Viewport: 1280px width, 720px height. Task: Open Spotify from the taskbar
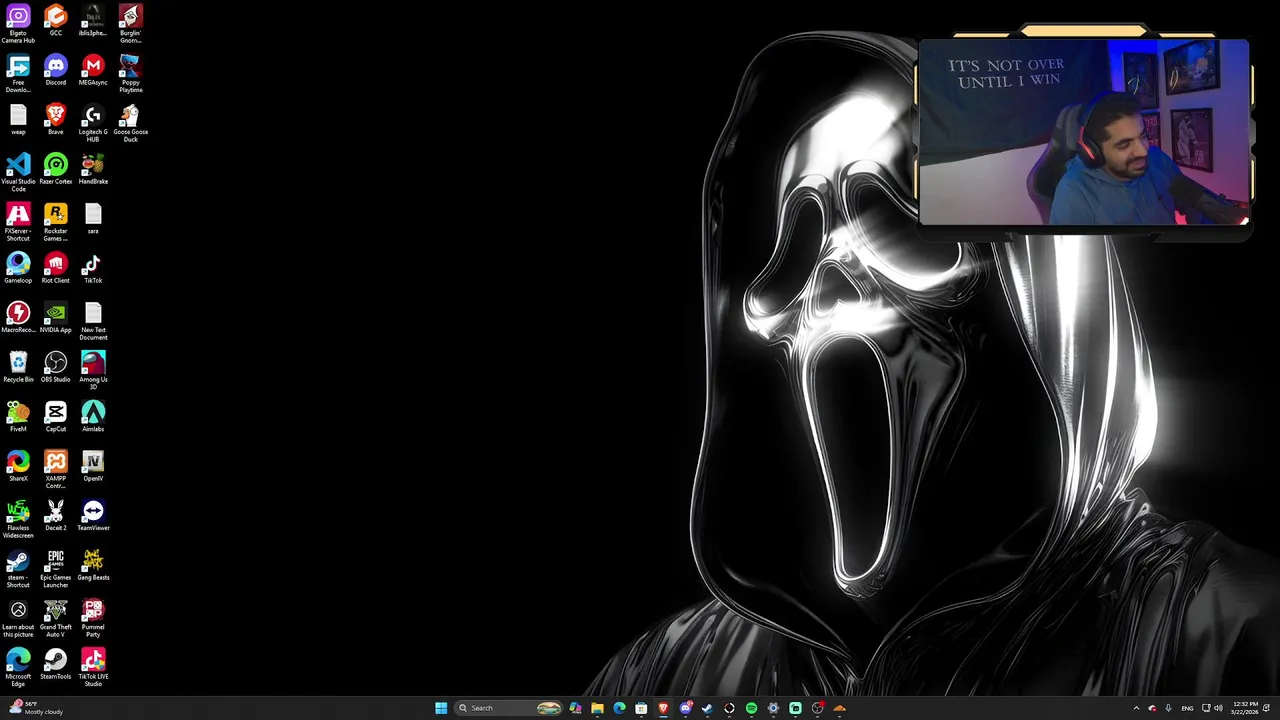click(x=751, y=708)
